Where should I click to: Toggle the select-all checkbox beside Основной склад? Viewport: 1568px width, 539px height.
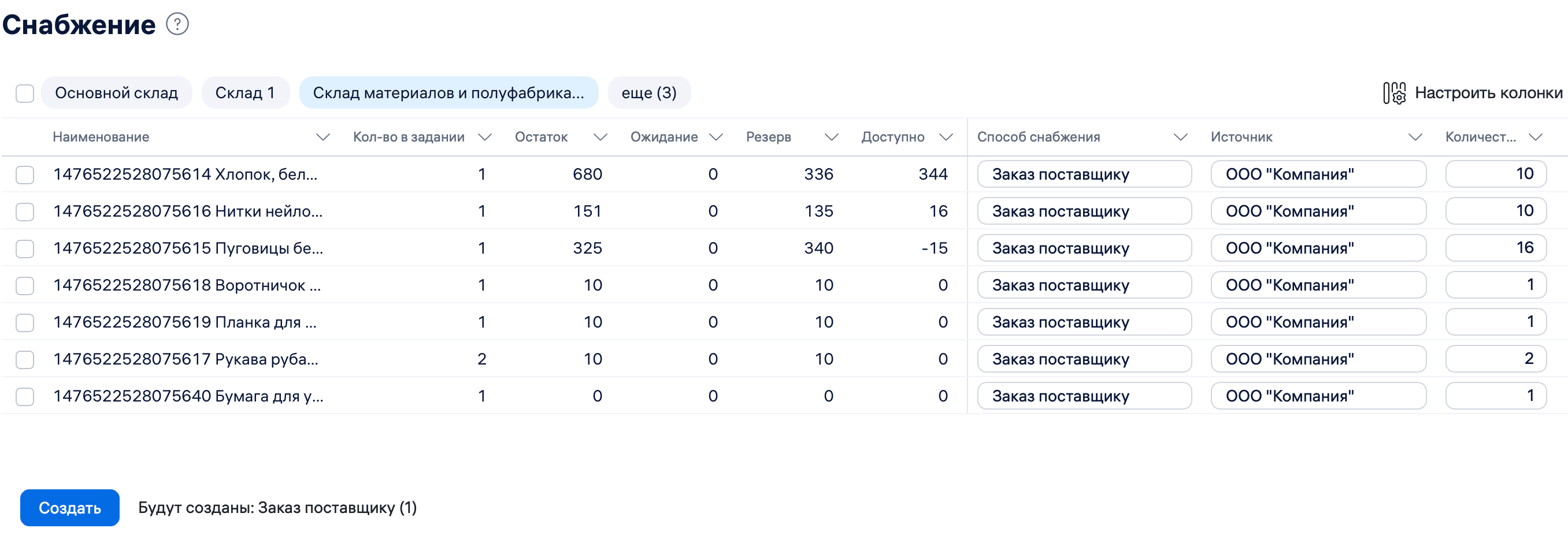tap(25, 94)
